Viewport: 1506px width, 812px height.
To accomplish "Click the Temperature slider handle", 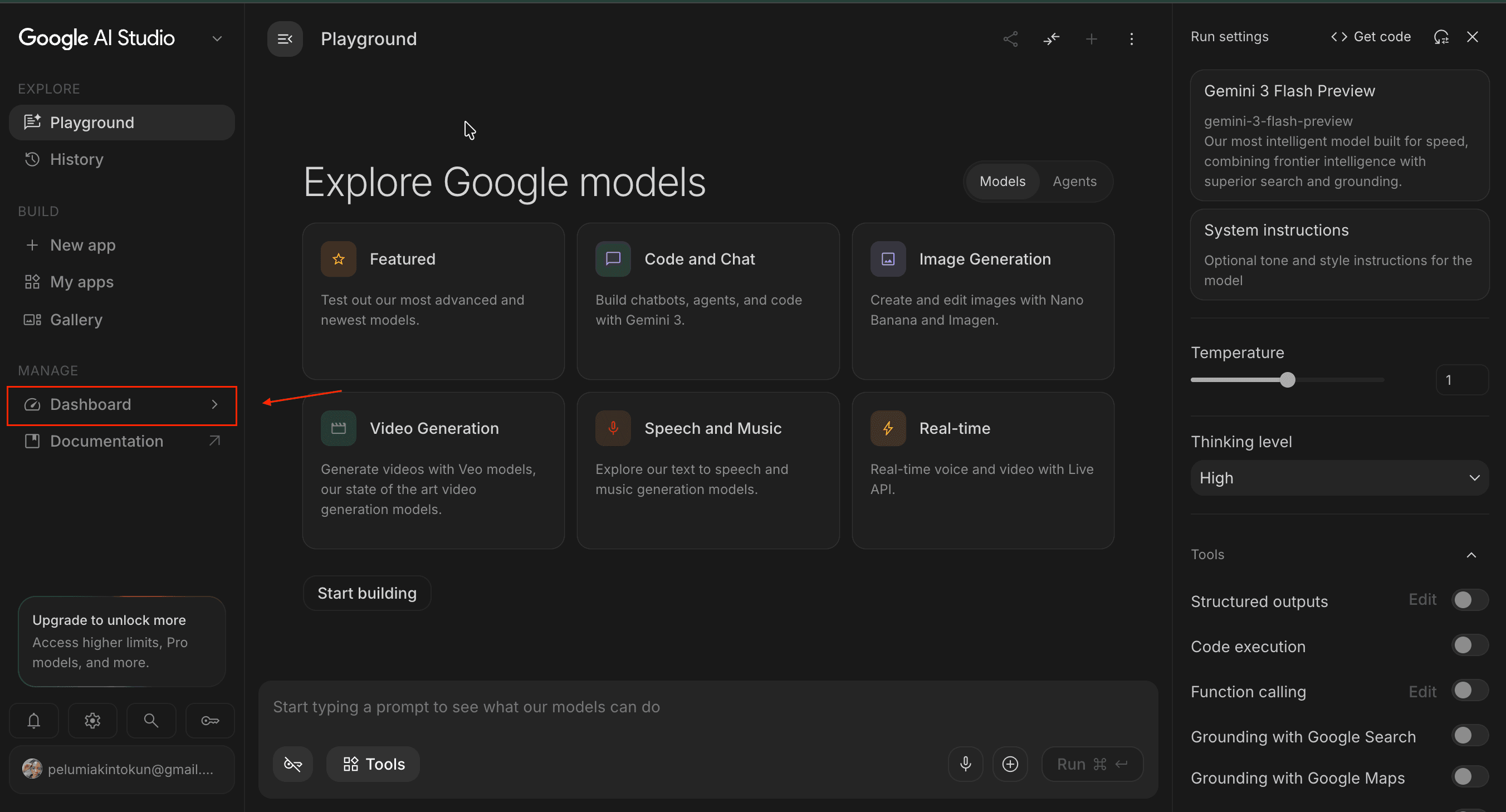I will coord(1287,380).
